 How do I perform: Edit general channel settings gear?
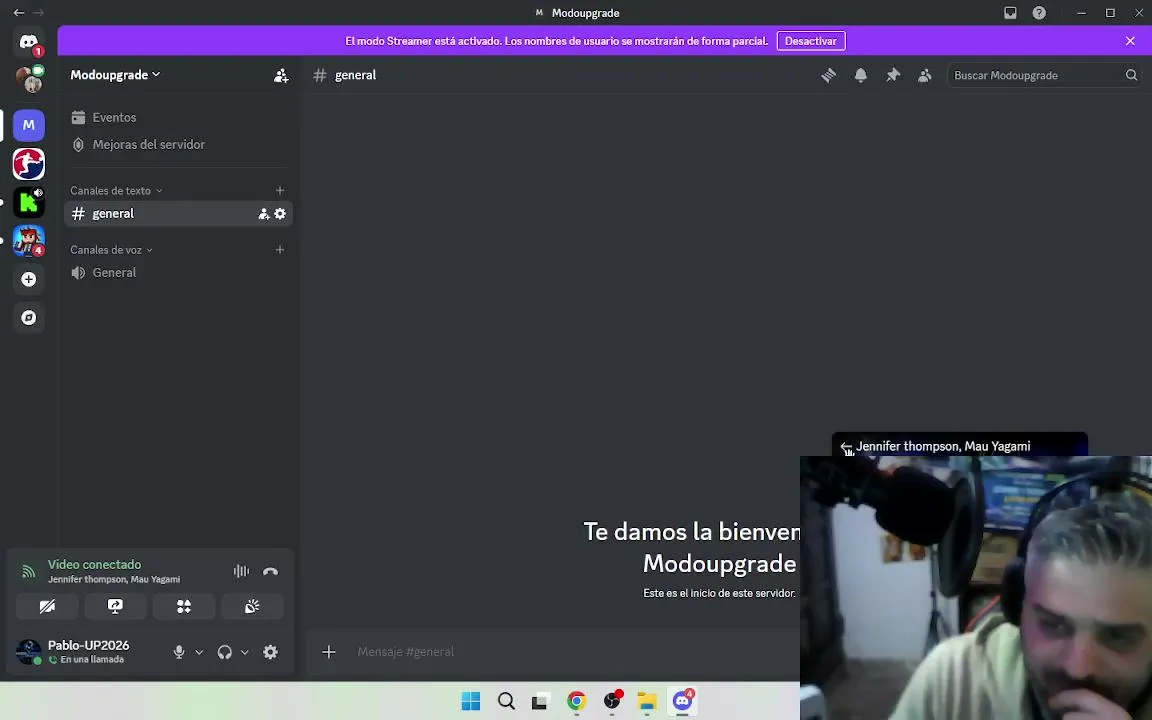(280, 214)
